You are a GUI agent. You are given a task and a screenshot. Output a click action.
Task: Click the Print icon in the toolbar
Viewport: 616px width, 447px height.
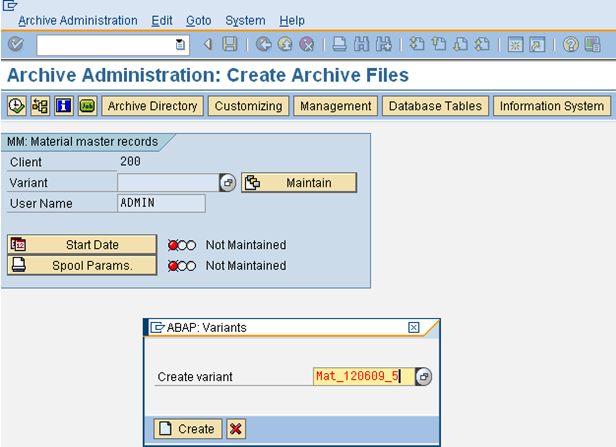click(x=339, y=44)
